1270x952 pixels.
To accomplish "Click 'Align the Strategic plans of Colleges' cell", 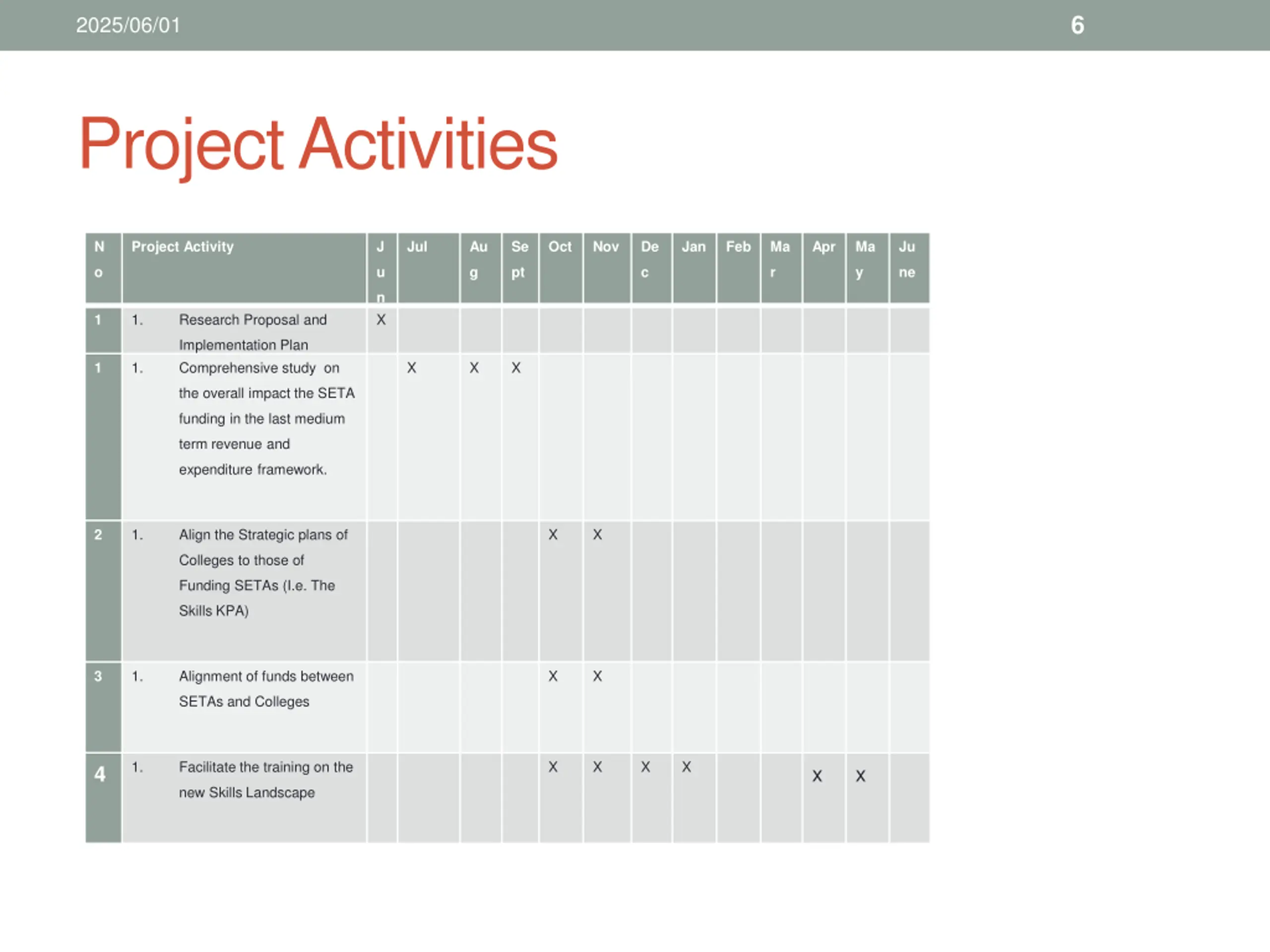I will pos(244,591).
